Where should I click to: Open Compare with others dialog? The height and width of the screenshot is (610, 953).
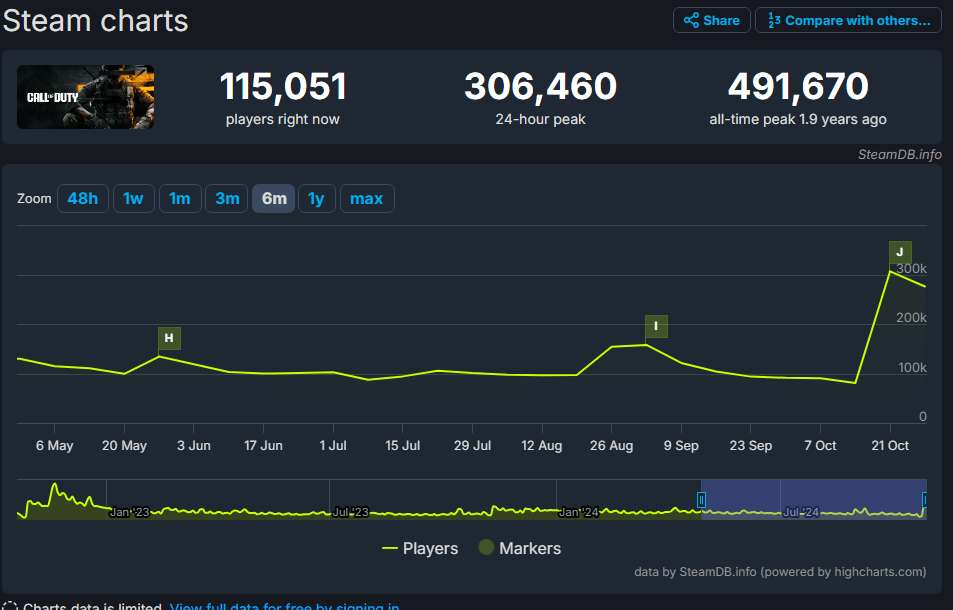coord(848,20)
